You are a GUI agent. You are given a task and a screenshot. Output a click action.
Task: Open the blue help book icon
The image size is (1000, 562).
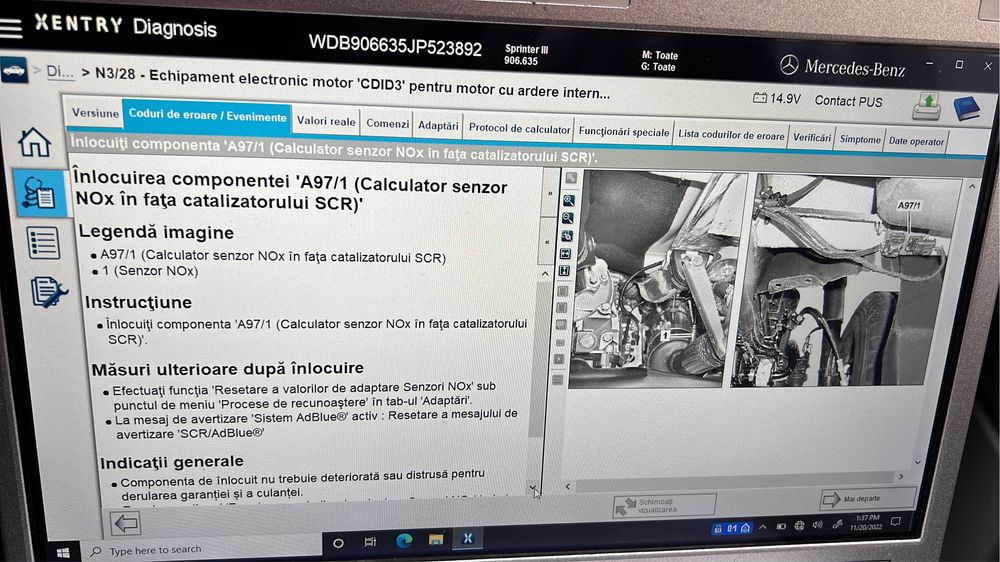[x=966, y=108]
